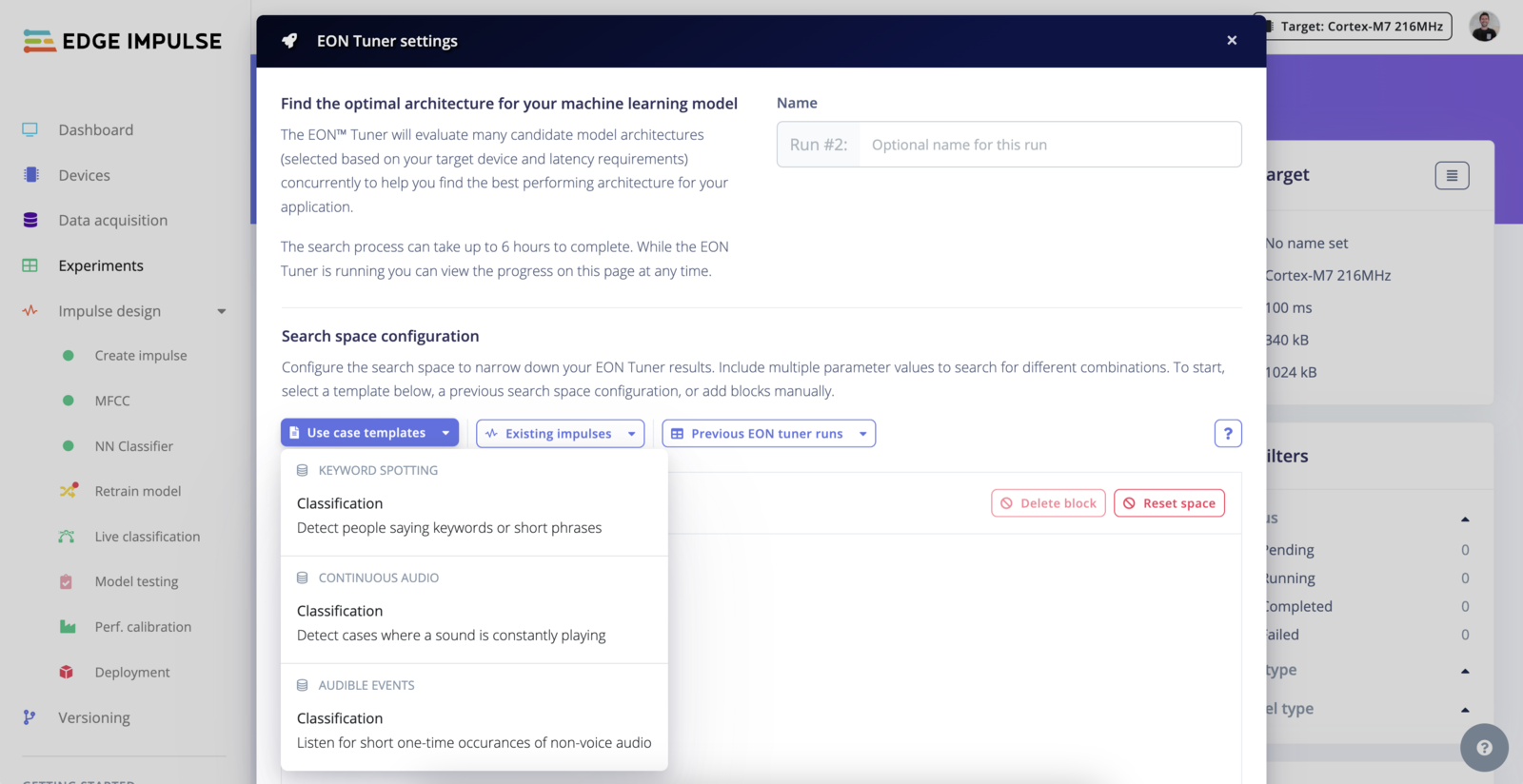Click the Reset space button
The height and width of the screenshot is (784, 1523).
coord(1169,503)
